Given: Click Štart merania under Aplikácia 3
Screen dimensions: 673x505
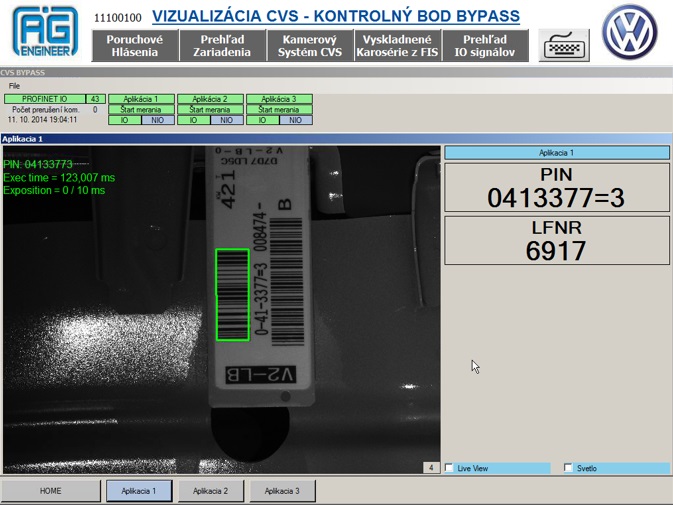Looking at the screenshot, I should pyautogui.click(x=279, y=110).
